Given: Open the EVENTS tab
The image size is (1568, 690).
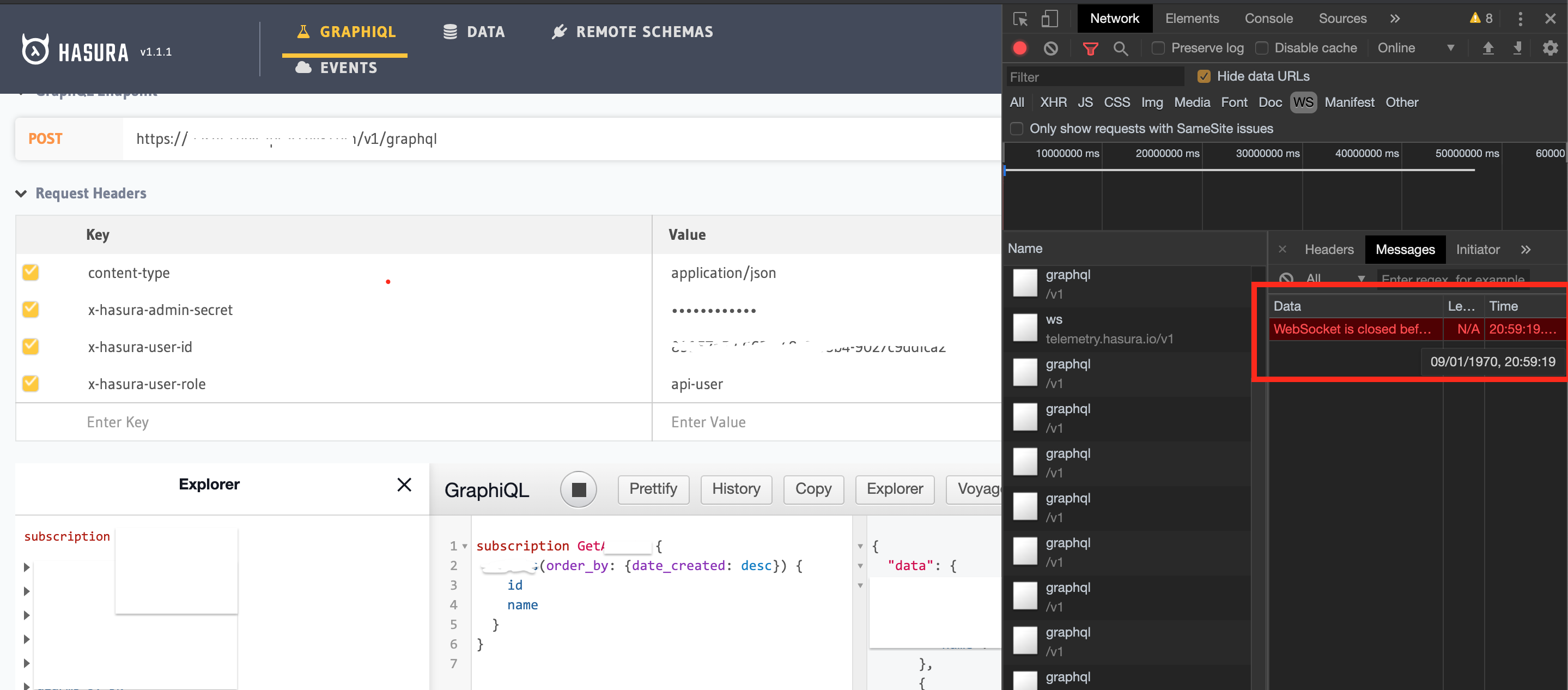Looking at the screenshot, I should point(336,68).
